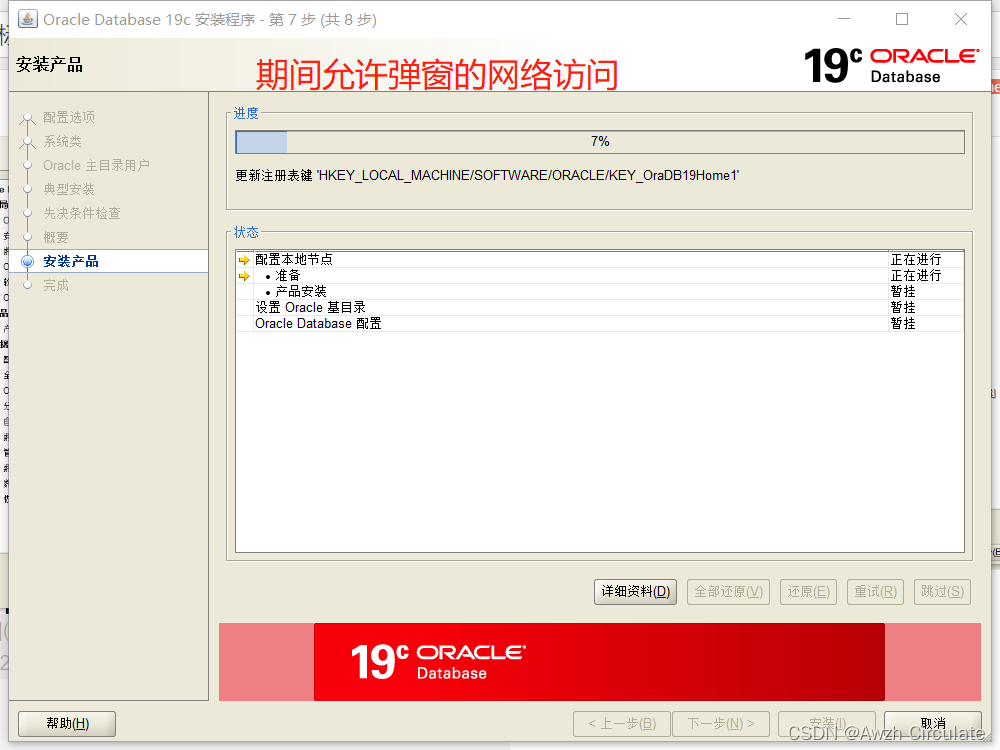Click the 配置选项 step marker icon
The image size is (1000, 750).
coord(28,116)
